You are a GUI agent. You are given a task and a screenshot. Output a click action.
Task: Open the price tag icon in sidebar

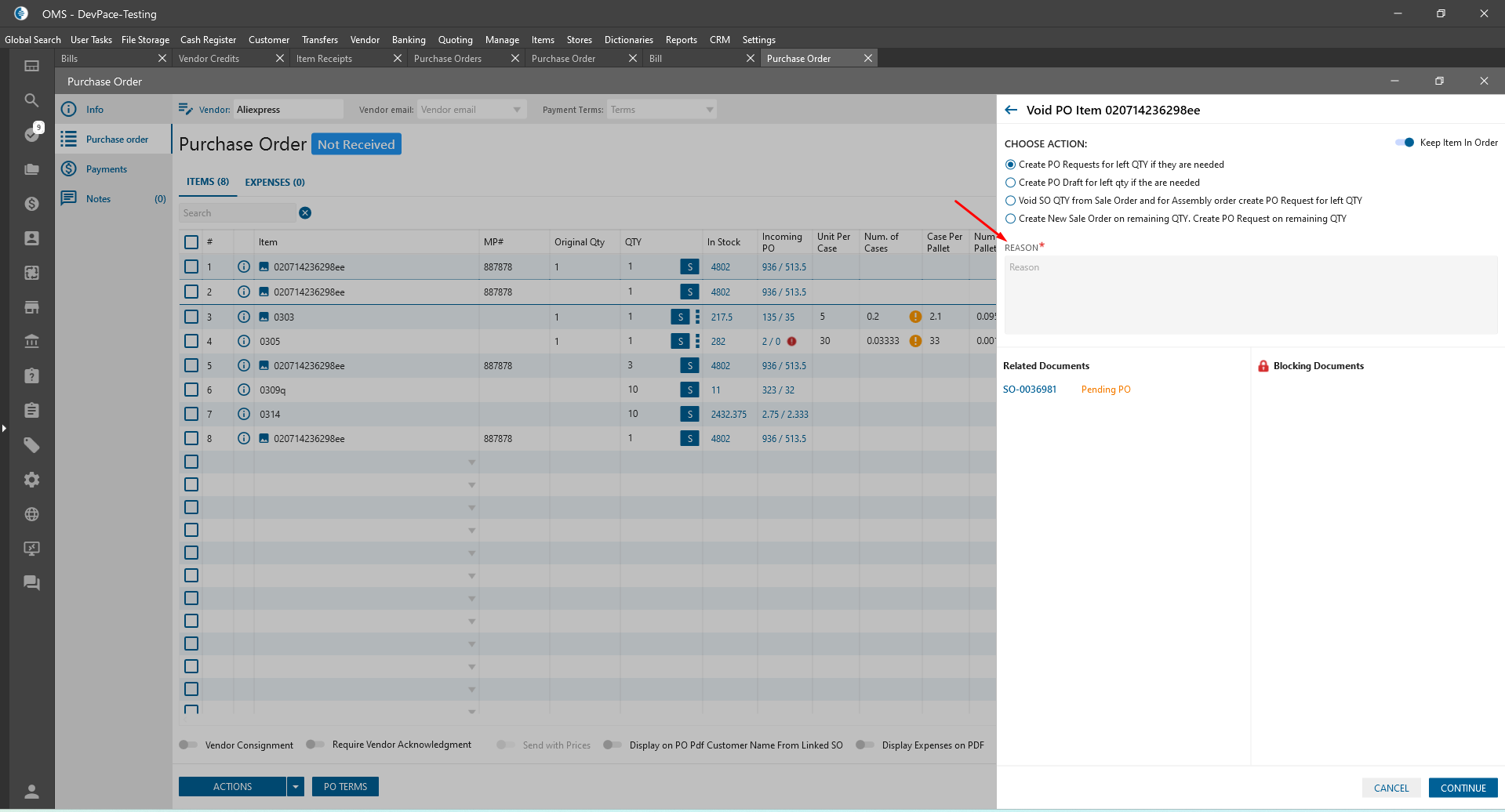(x=31, y=445)
